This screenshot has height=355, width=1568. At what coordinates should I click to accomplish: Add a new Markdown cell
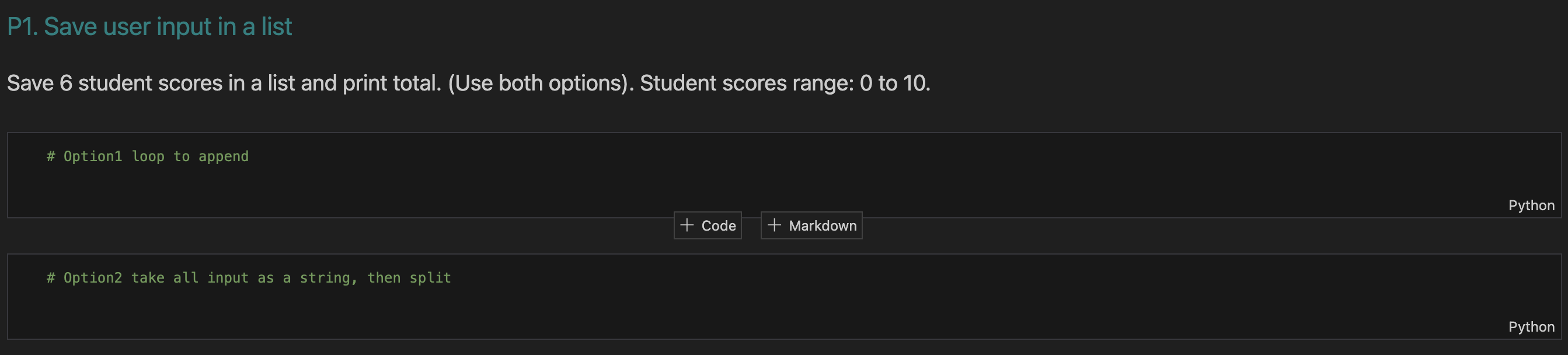(811, 225)
